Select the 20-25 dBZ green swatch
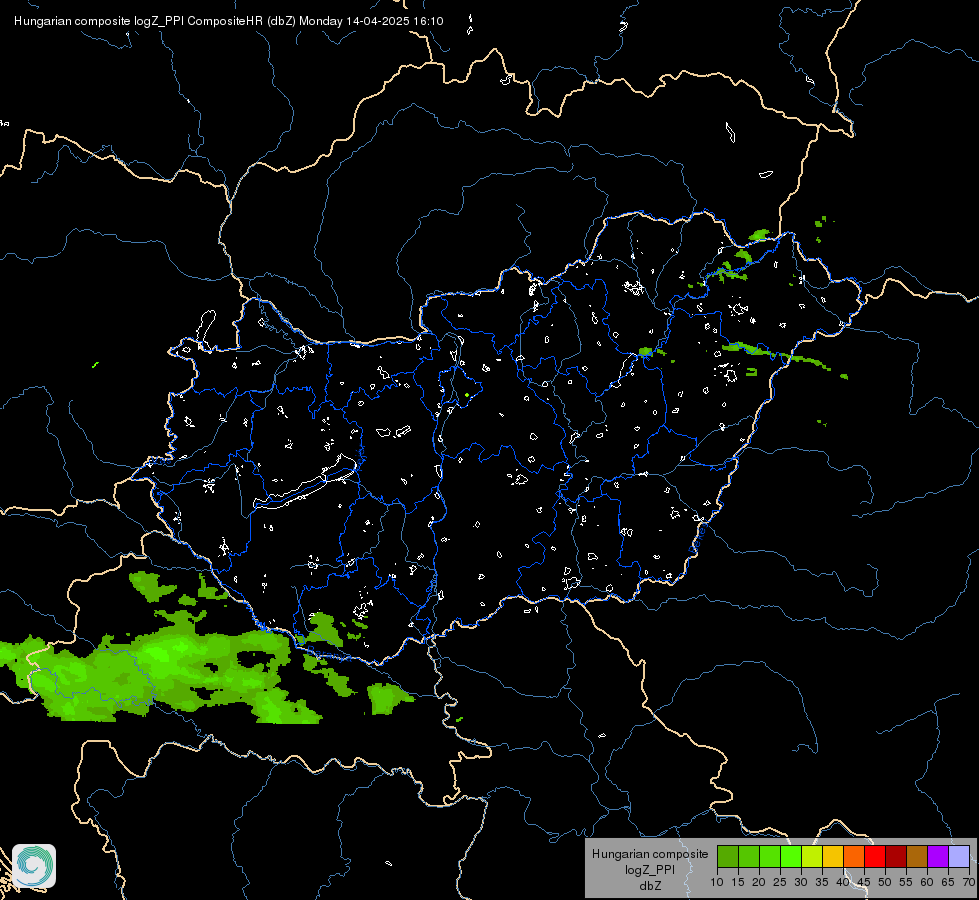Viewport: 979px width, 900px height. pos(770,856)
